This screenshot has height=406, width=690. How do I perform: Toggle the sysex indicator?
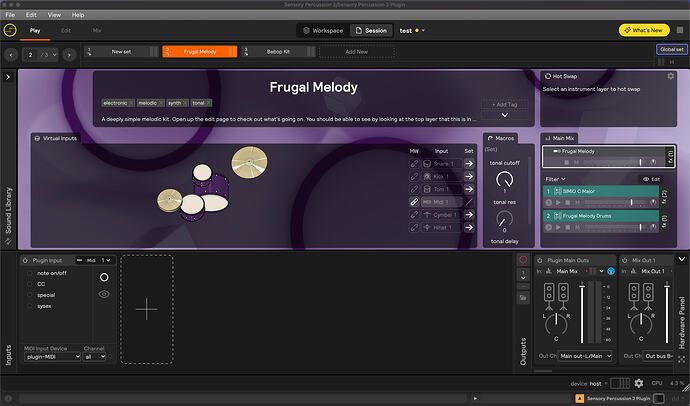(30, 306)
